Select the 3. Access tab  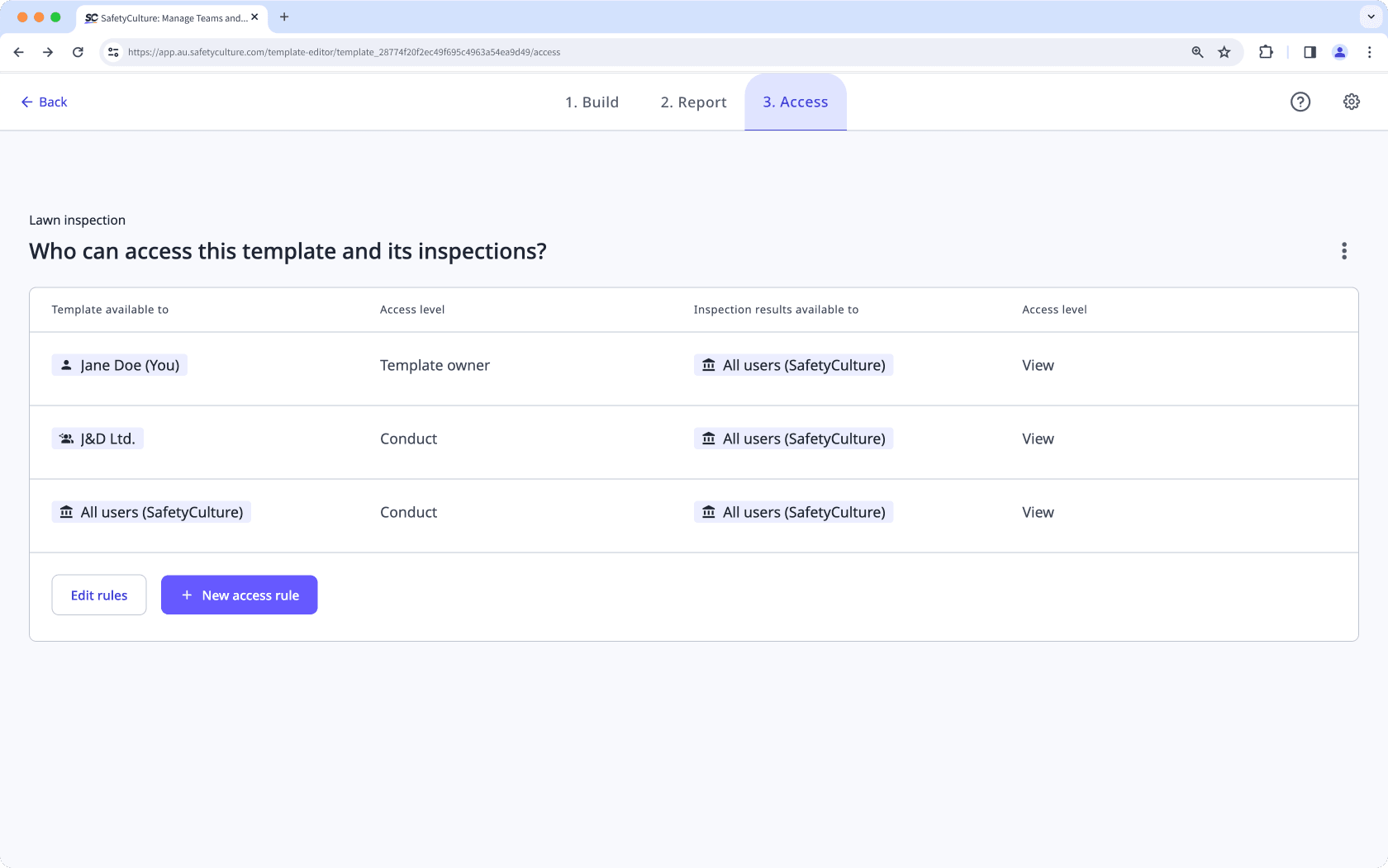click(795, 102)
